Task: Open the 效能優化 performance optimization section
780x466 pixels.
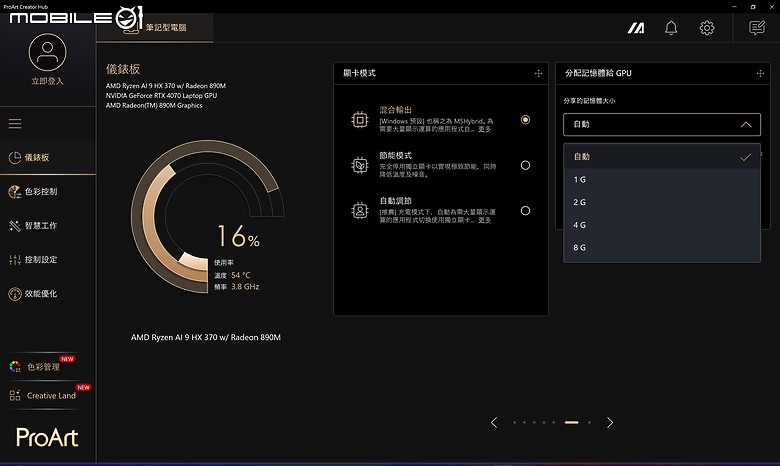Action: tap(48, 293)
